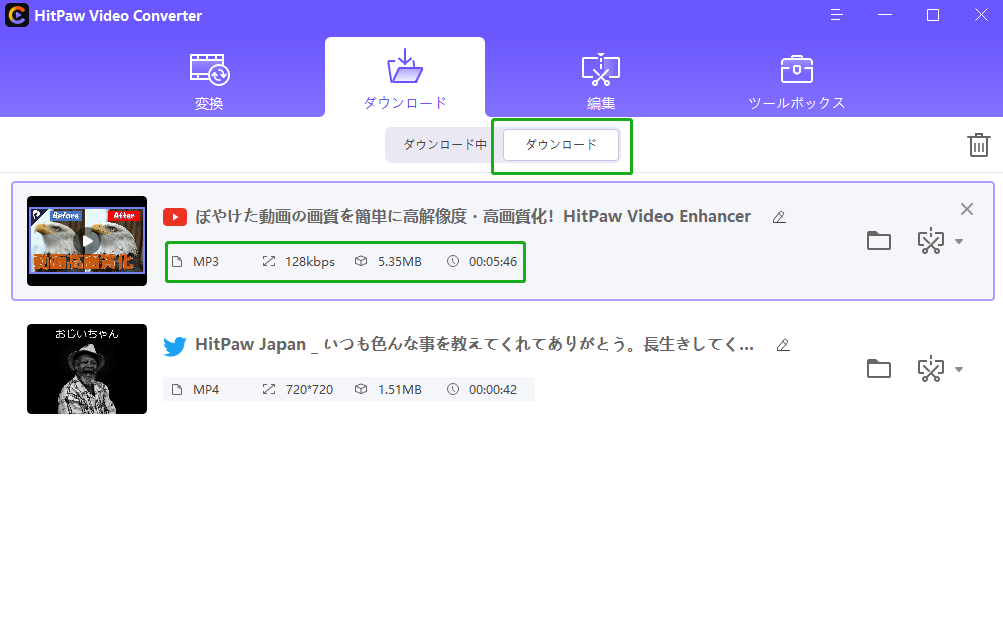Minimize the HitPaw window
Viewport: 1003px width, 626px height.
coord(885,15)
